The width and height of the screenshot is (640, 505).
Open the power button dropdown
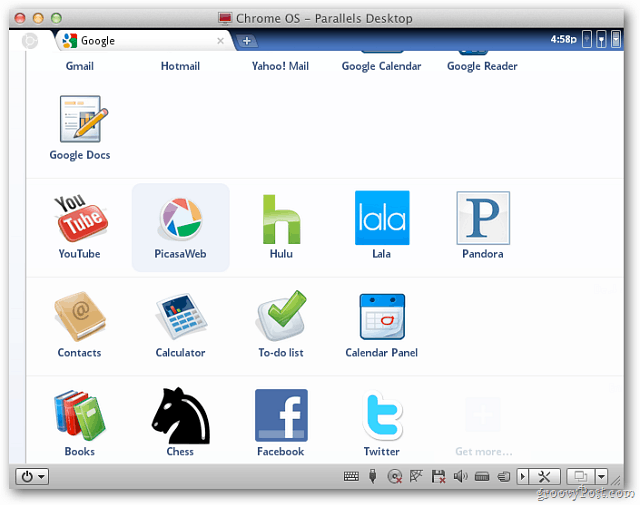click(32, 476)
